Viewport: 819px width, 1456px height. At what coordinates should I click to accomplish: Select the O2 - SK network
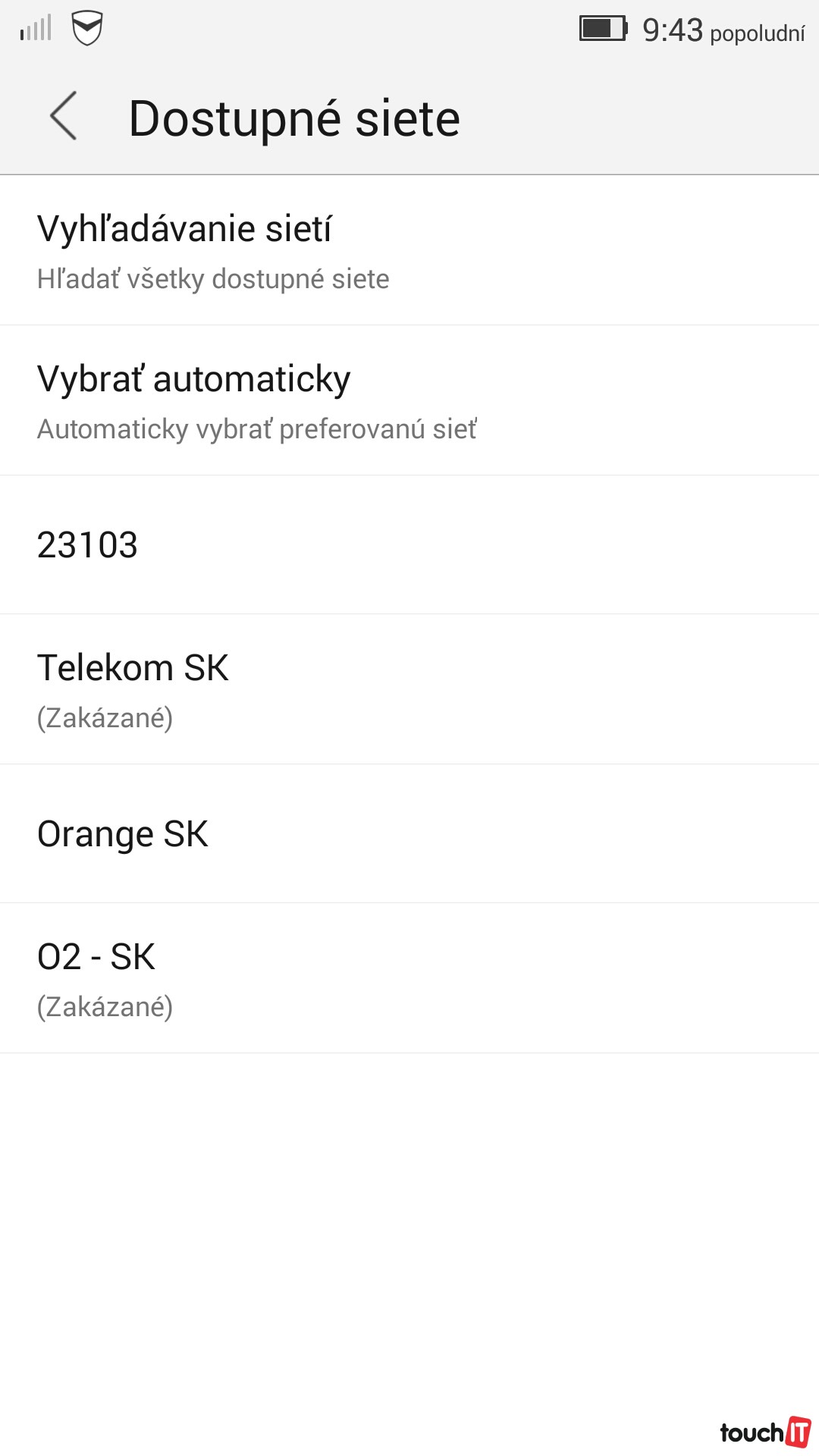click(96, 957)
